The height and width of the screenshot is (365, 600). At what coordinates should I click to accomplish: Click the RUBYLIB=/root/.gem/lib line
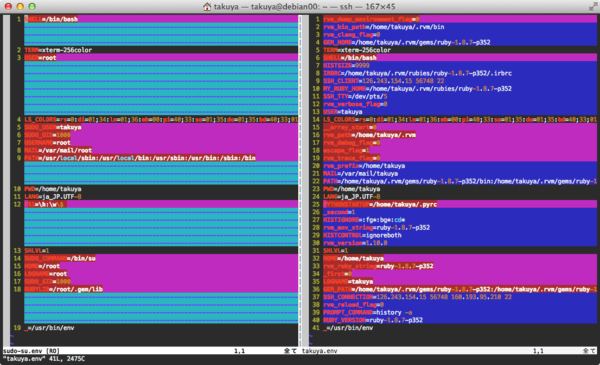point(64,289)
